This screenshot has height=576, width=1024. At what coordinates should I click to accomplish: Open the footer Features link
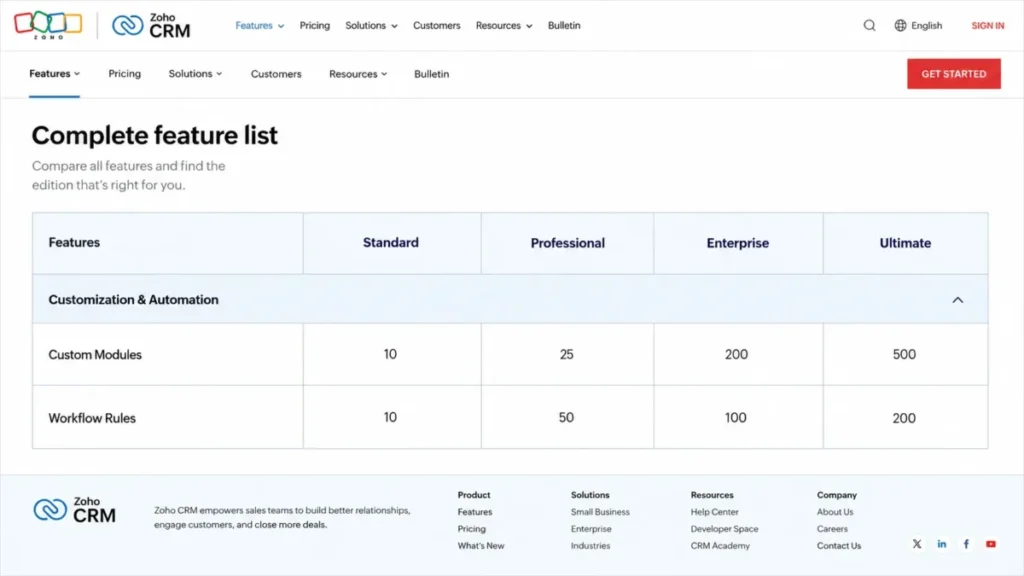click(475, 512)
